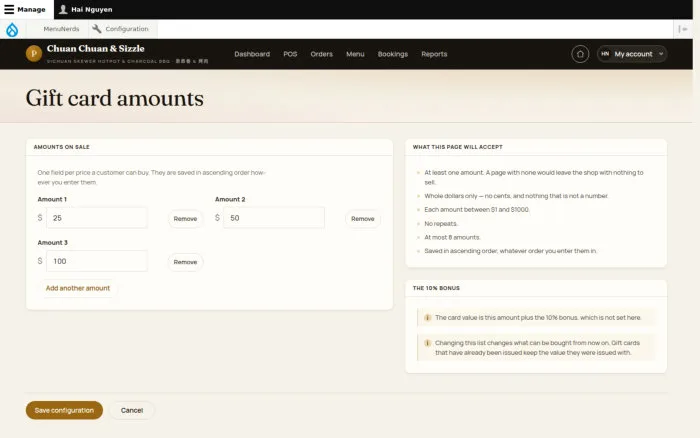Expand the My account dropdown
Screen dimensions: 700x438
(632, 54)
